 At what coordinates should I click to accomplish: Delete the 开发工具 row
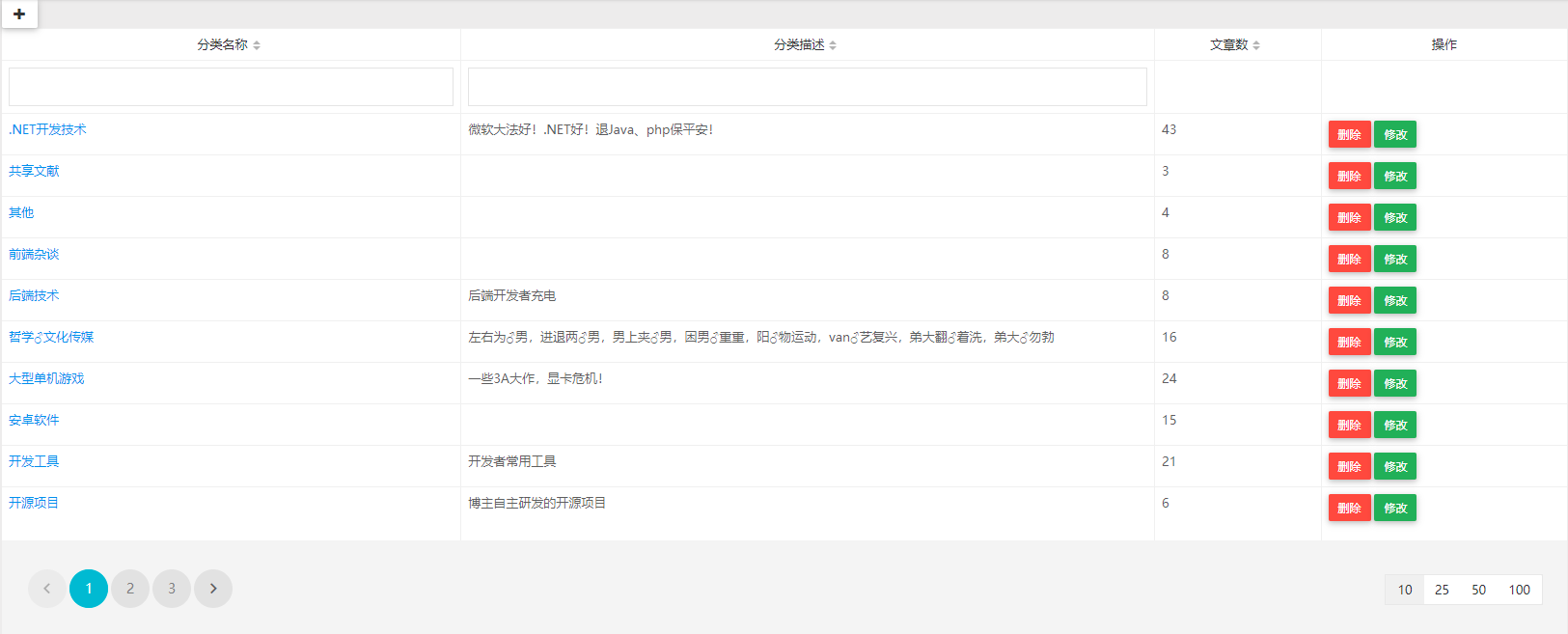(x=1349, y=467)
